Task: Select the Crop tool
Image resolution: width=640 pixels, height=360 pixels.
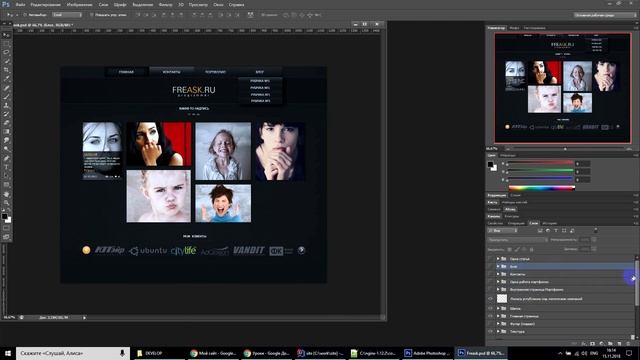Action: 6,70
